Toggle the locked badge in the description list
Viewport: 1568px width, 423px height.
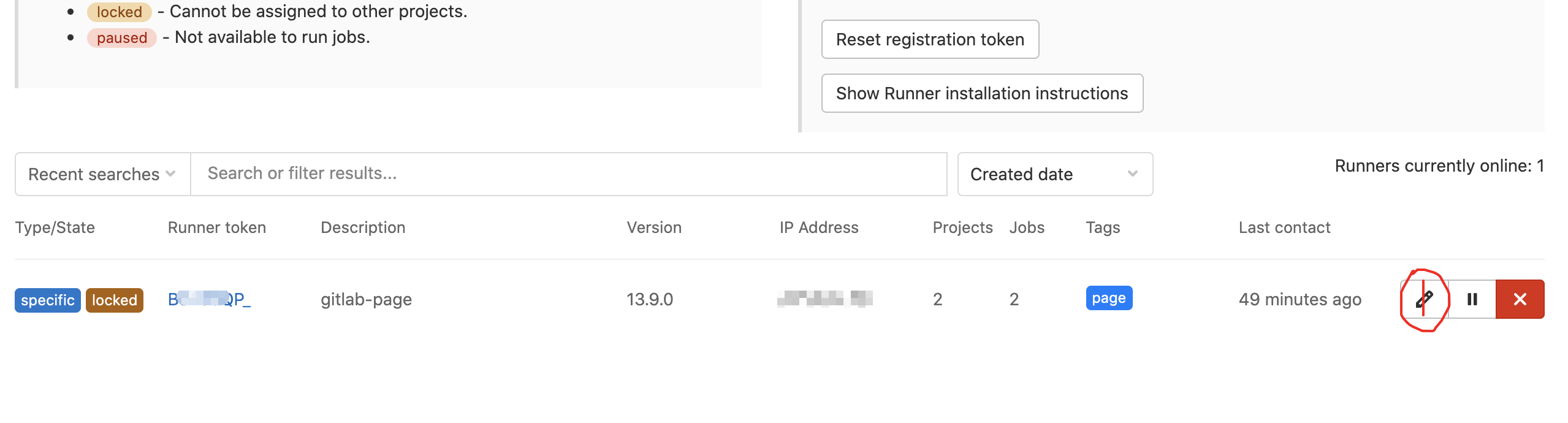118,10
